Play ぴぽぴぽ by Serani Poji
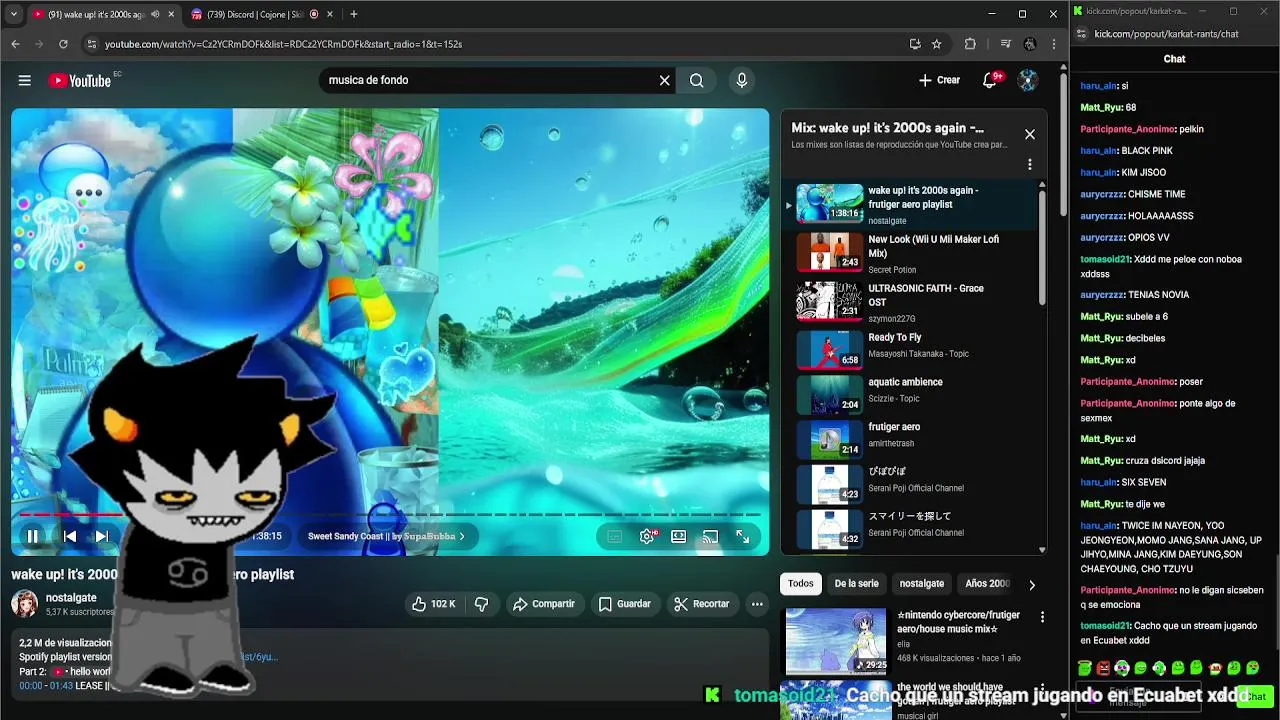This screenshot has height=720, width=1280. tap(910, 484)
